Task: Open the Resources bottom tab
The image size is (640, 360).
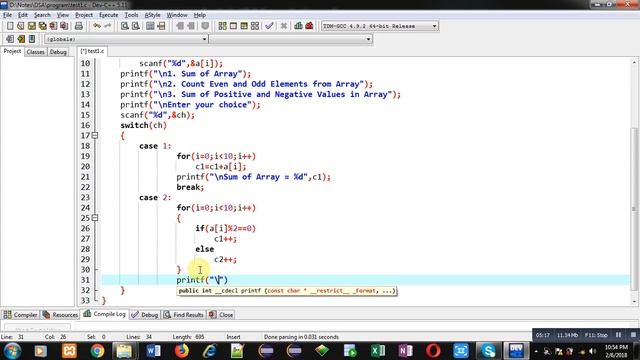Action: coord(60,315)
